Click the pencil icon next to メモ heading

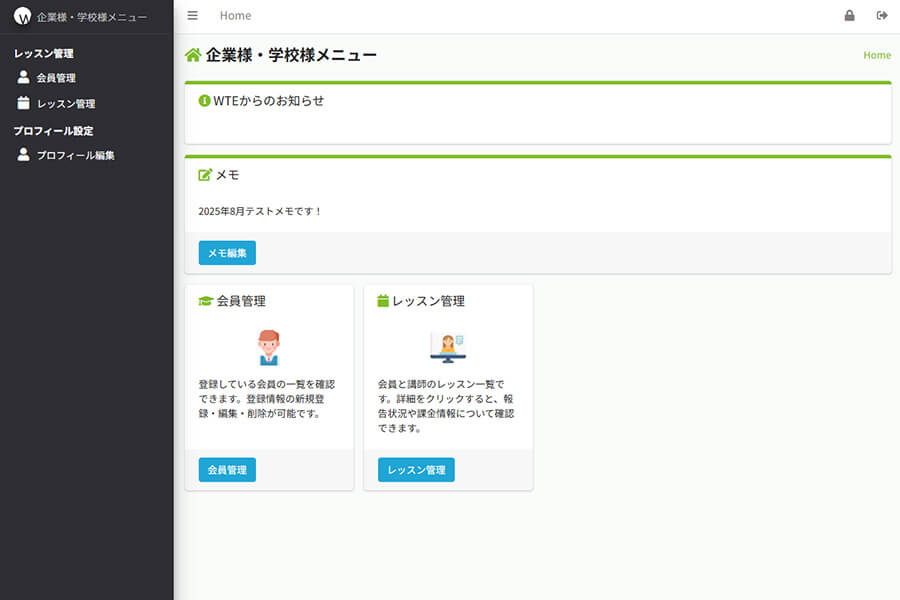(205, 174)
